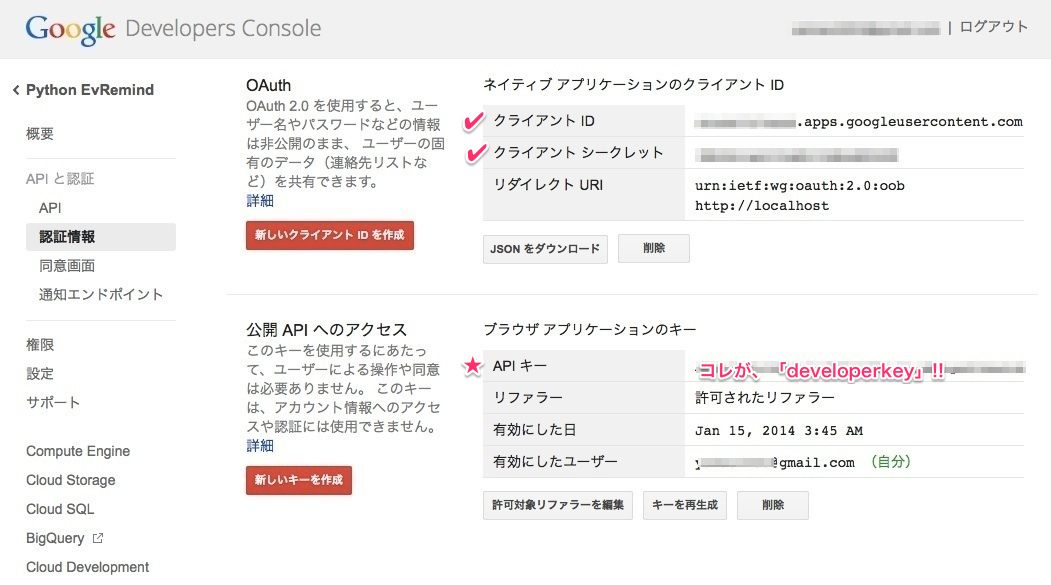Open the 同意画面 settings page
1051x585 pixels.
66,265
